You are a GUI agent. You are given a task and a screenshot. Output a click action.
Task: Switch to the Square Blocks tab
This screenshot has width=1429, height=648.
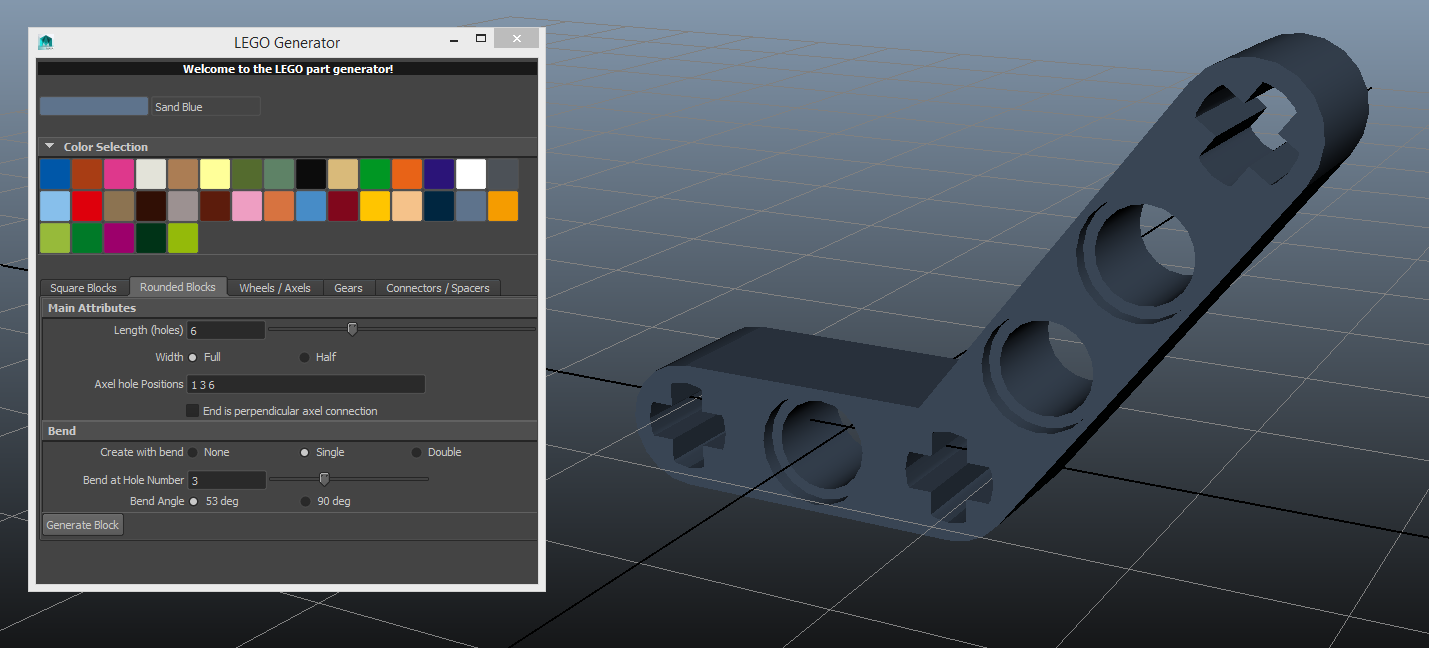click(x=84, y=288)
